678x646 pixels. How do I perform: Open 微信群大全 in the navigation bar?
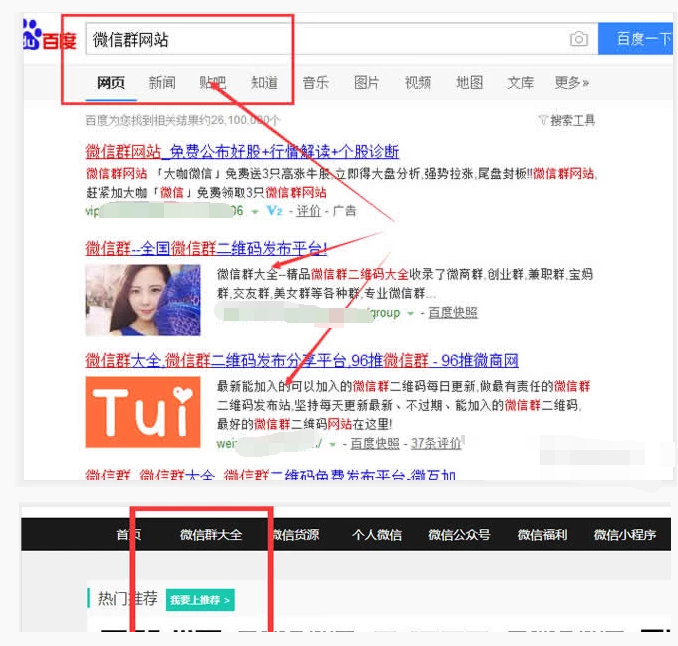[x=211, y=535]
